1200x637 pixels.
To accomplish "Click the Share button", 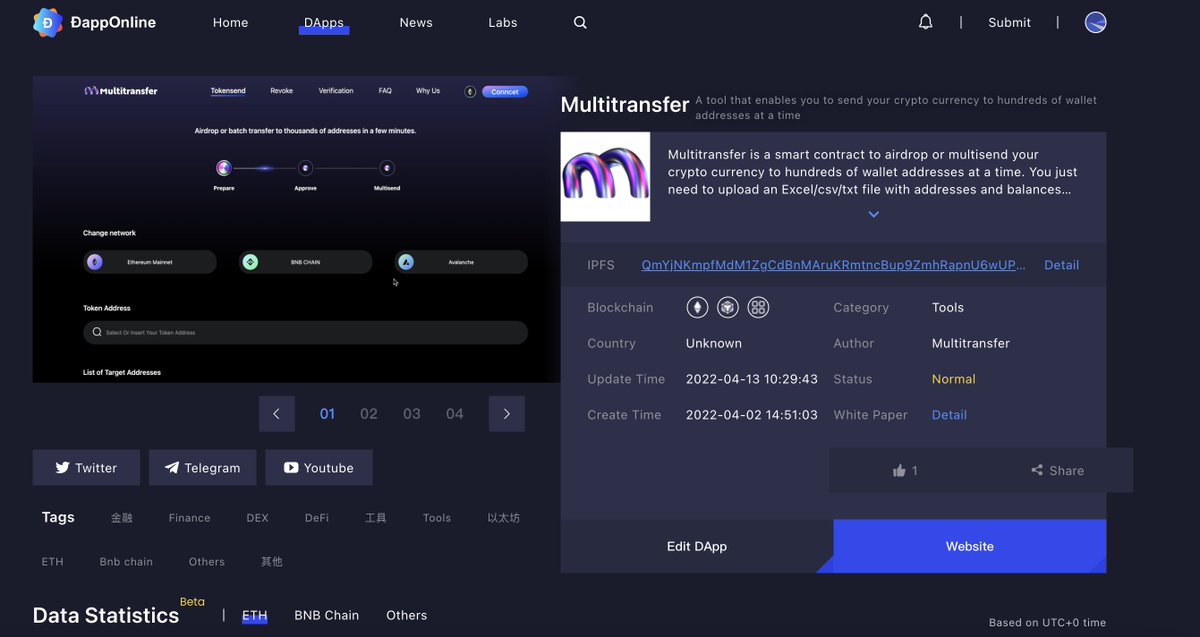I will coord(1057,470).
